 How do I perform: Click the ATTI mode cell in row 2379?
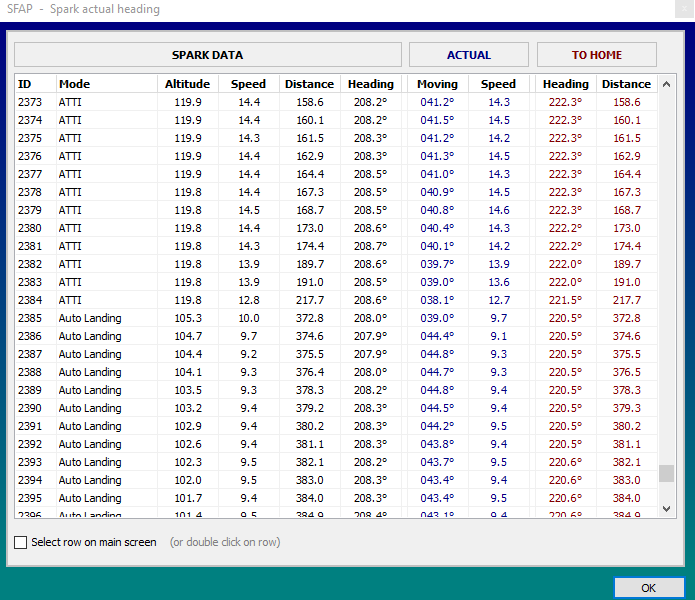pos(70,210)
